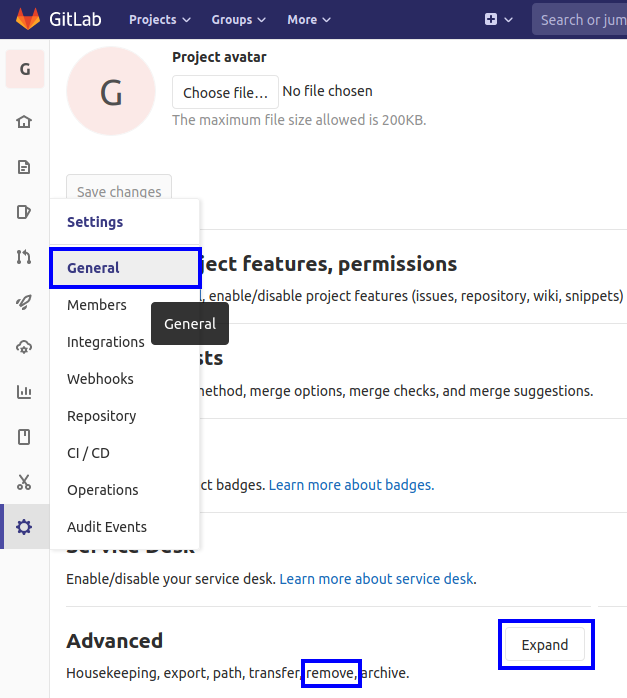Expand the More menu in navbar
Image resolution: width=627 pixels, height=698 pixels.
tap(308, 19)
